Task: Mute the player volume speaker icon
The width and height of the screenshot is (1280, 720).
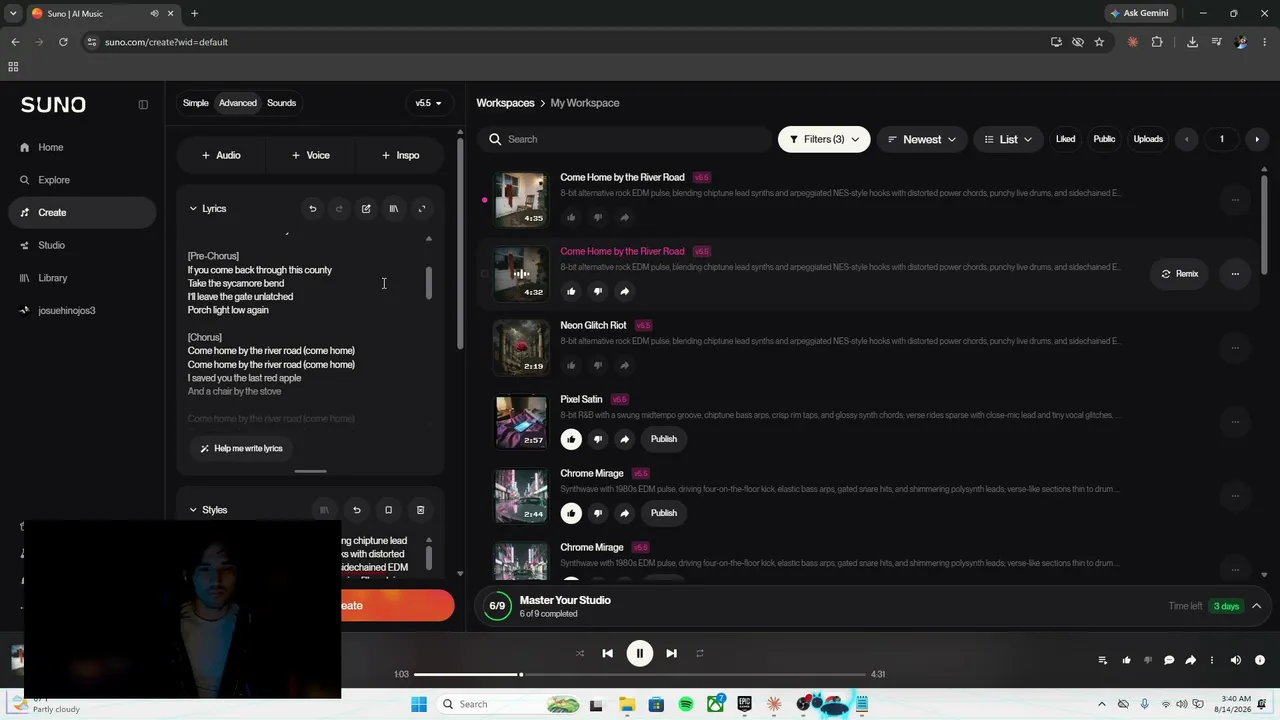Action: [x=1236, y=660]
